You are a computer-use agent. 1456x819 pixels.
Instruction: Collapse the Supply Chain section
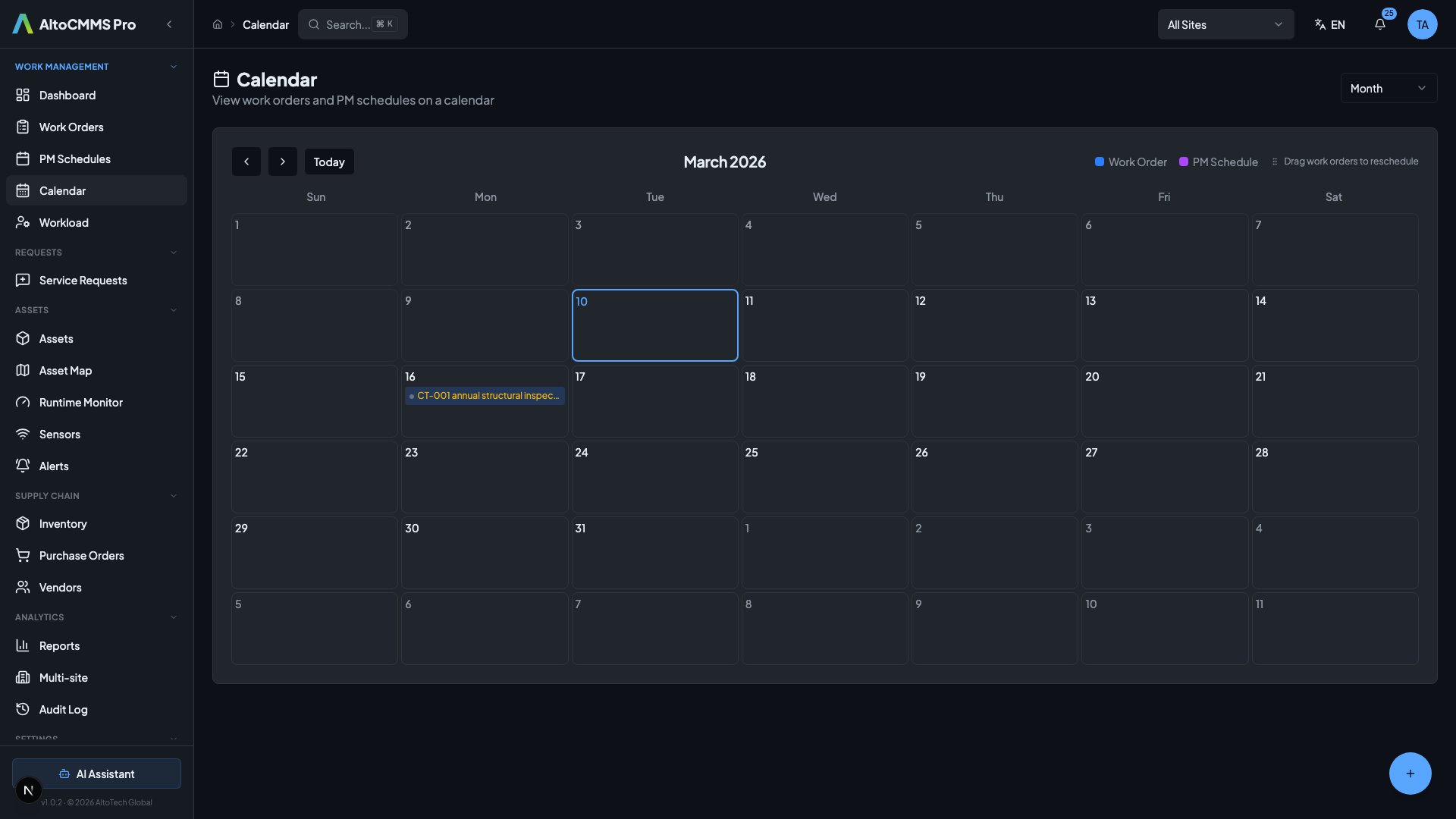pos(174,495)
